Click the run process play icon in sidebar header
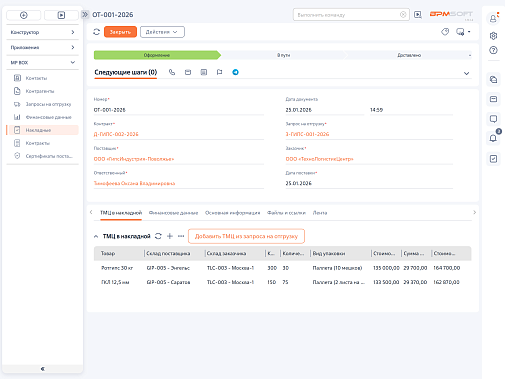Screen dimensions: 505x379 tap(61, 15)
